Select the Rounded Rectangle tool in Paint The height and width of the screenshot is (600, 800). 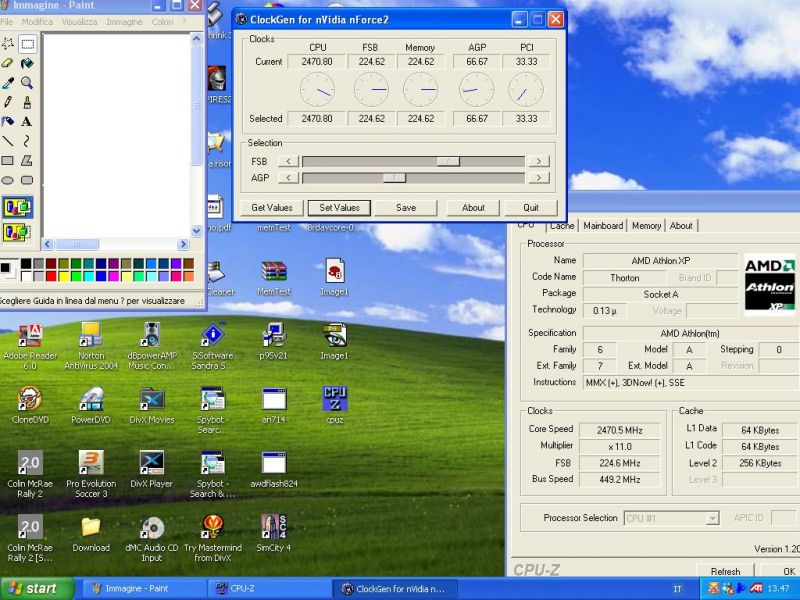coord(28,180)
